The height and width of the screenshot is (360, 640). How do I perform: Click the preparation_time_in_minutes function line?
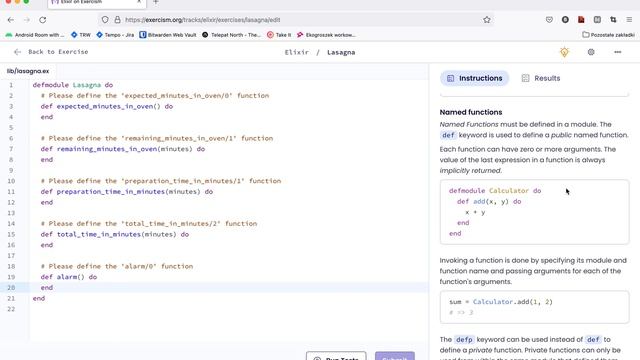click(127, 191)
